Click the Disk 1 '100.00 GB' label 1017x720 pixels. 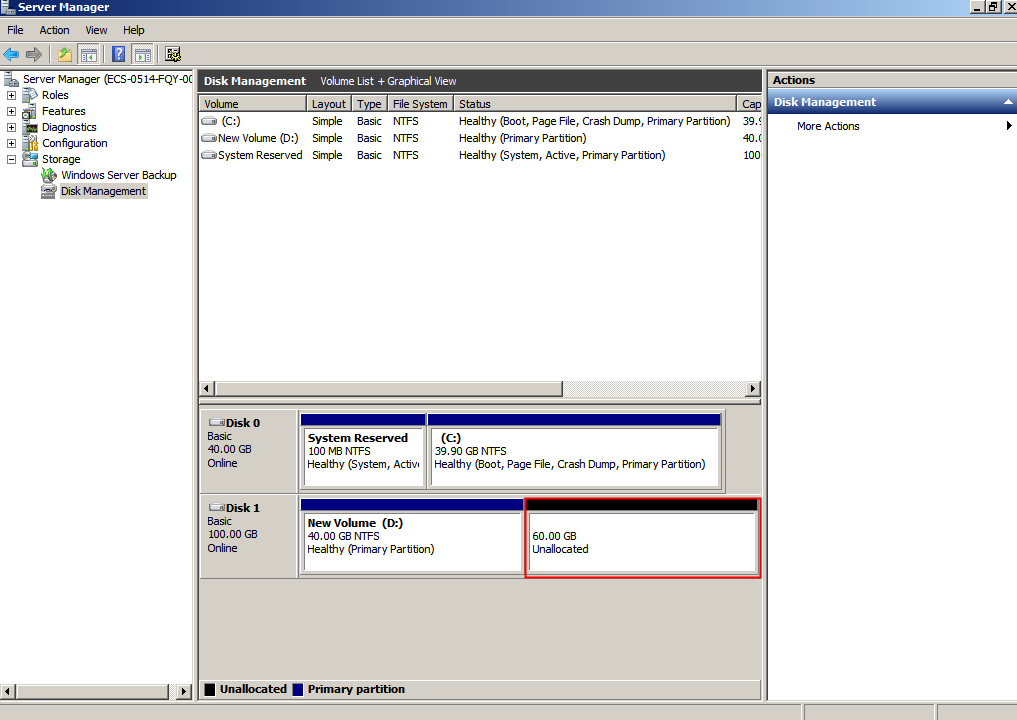[x=233, y=534]
